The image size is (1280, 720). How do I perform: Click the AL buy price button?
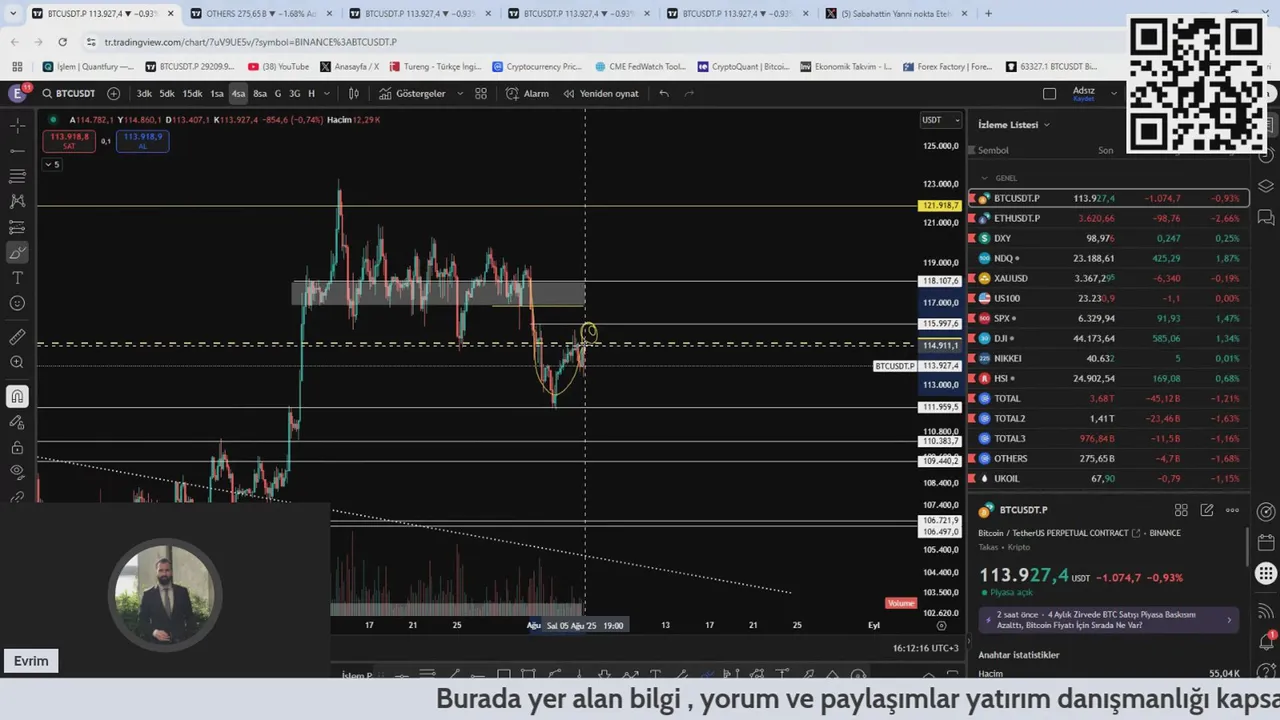(142, 141)
